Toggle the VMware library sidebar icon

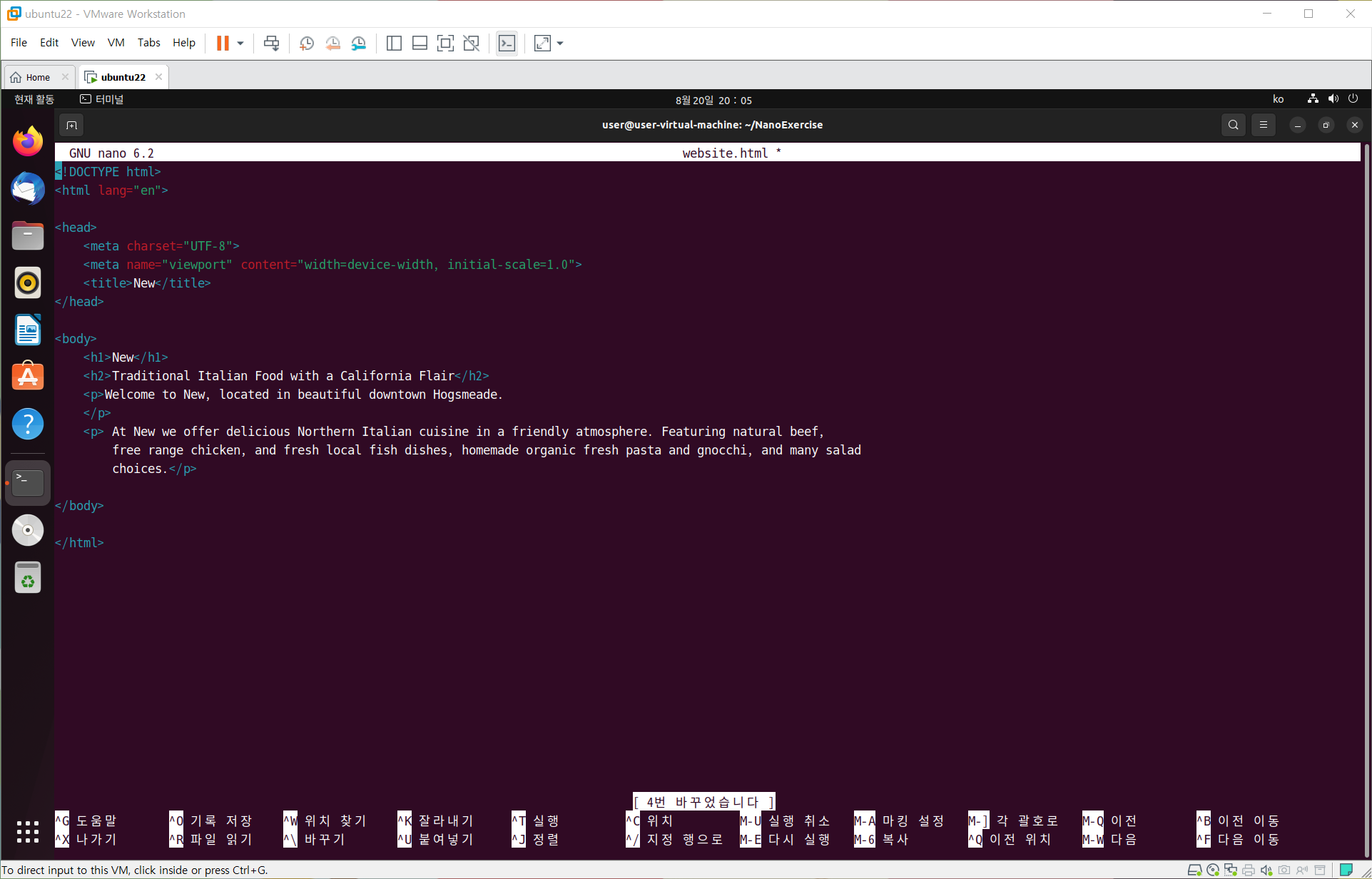click(394, 44)
